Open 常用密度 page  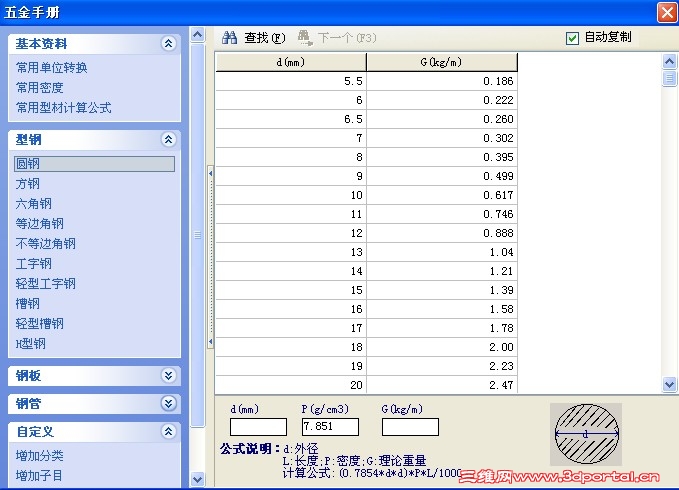tap(39, 87)
